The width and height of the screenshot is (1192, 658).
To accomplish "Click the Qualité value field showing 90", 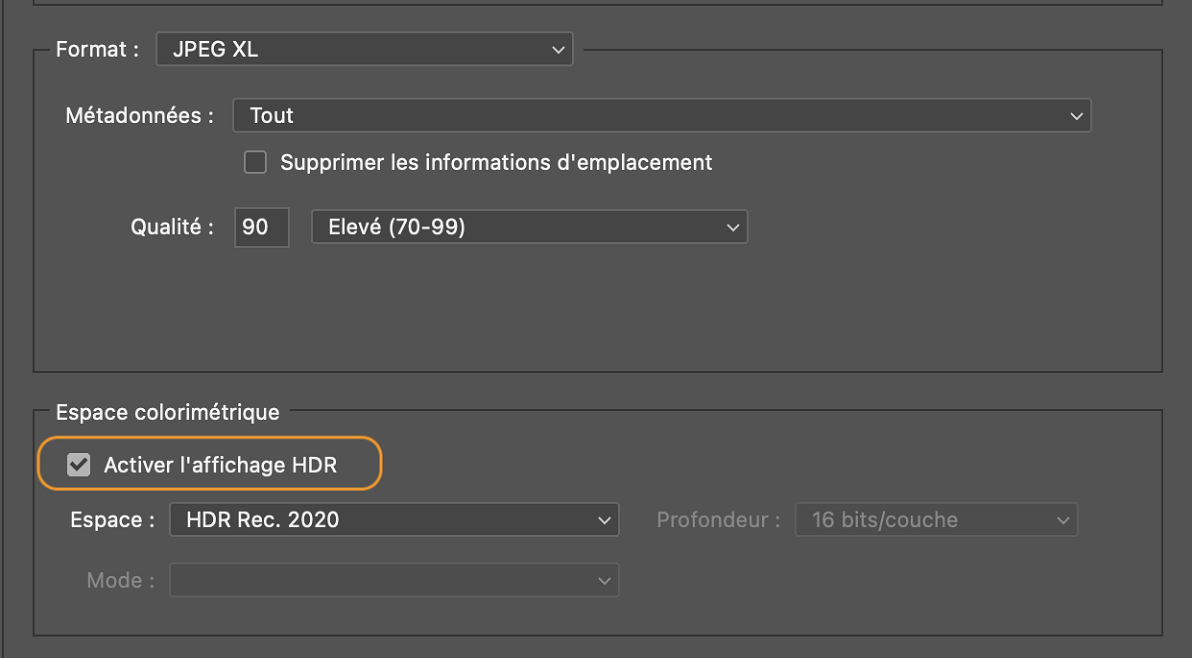I will (261, 227).
